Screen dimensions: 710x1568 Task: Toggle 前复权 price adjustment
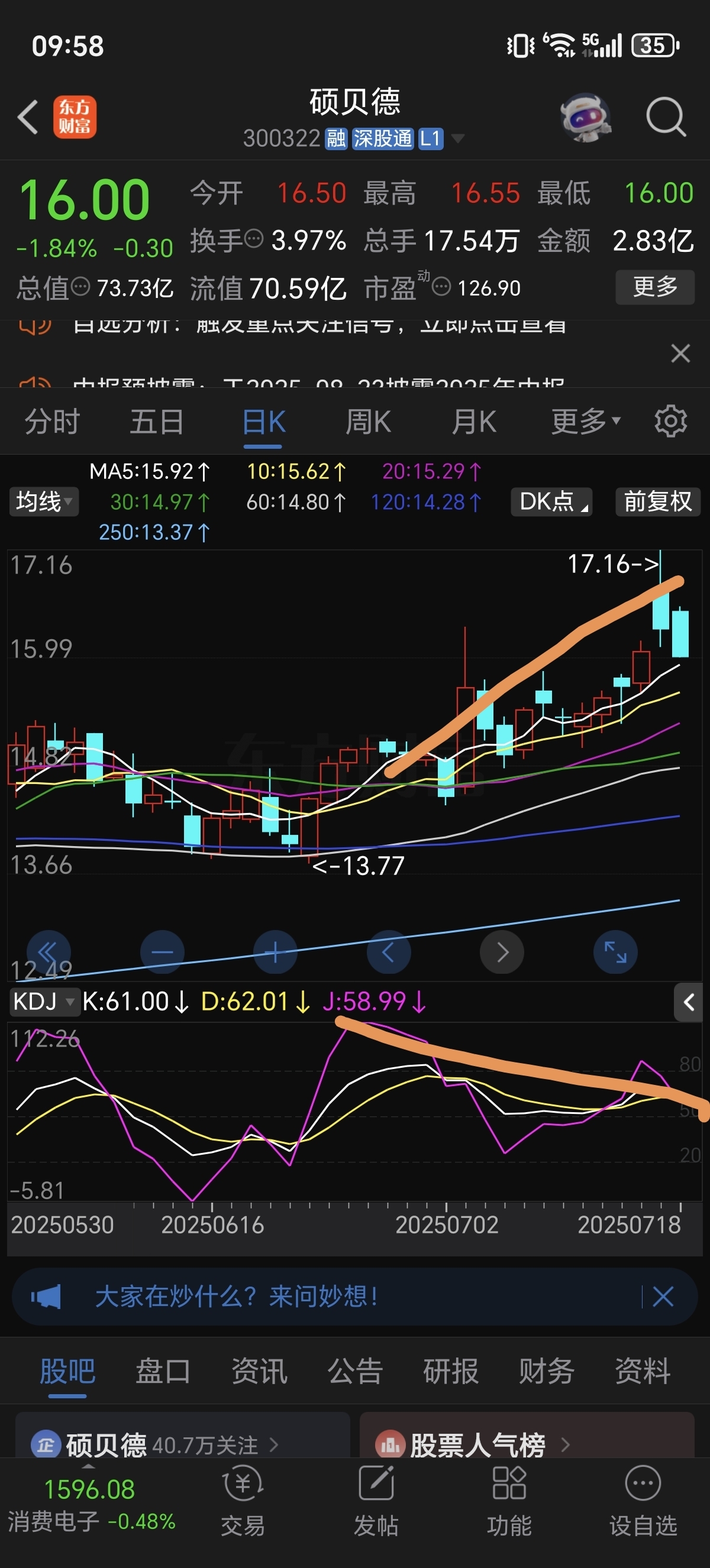[659, 501]
